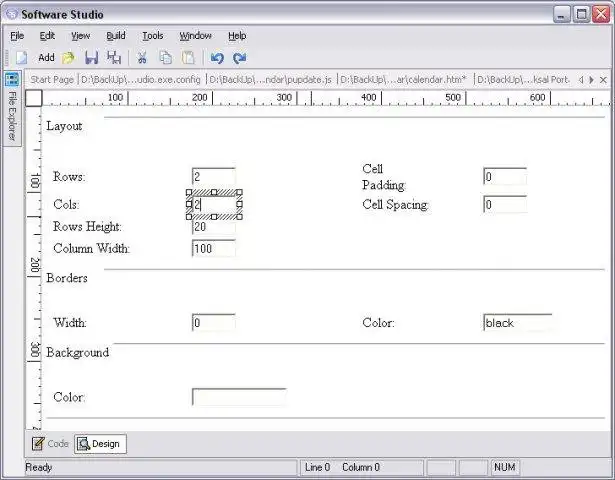Switch to the ksal Port tab
615x480 pixels.
point(523,80)
